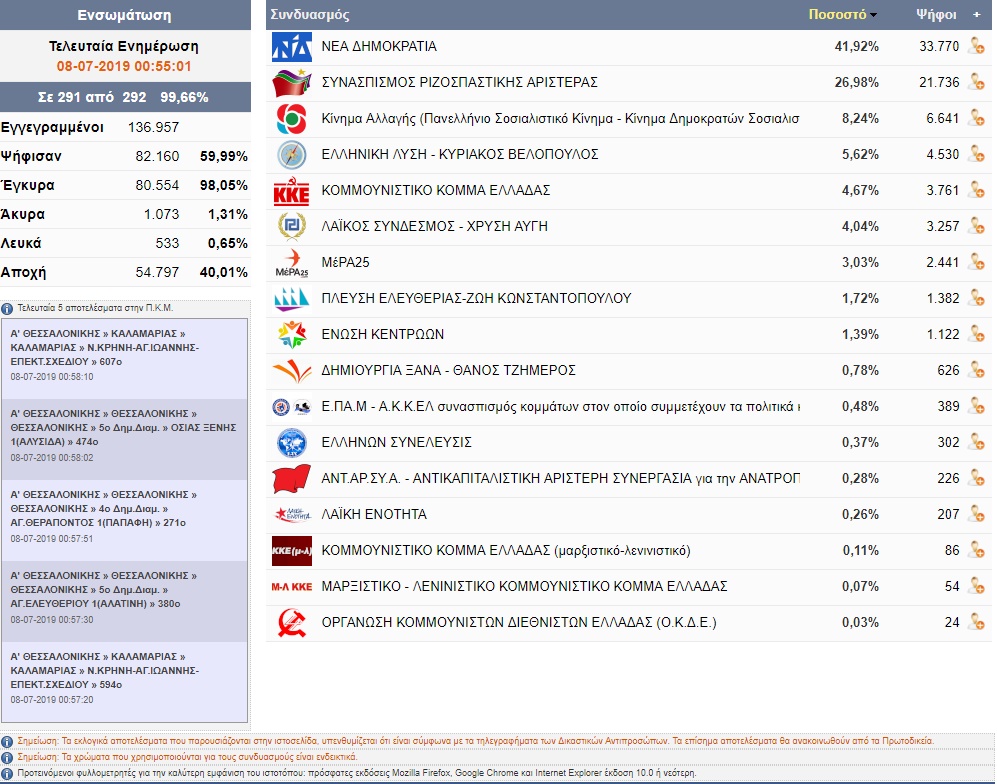Click the ΣΥΡΙΖΑ flag logo
The width and height of the screenshot is (997, 784).
292,83
